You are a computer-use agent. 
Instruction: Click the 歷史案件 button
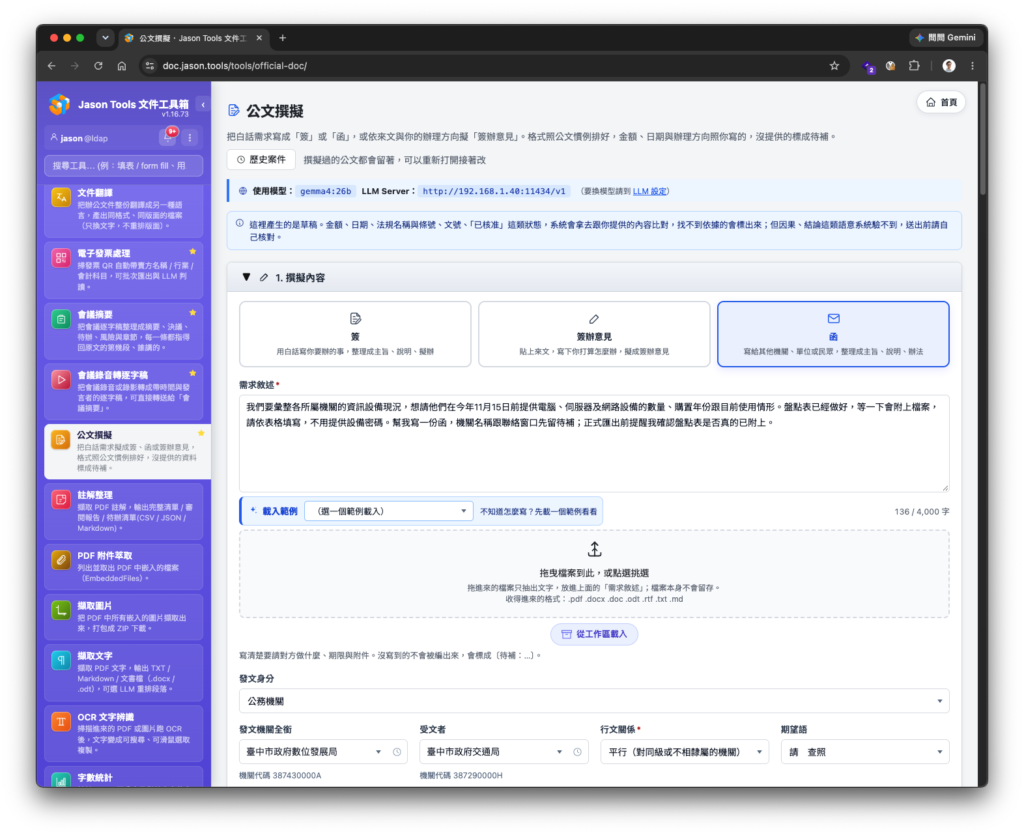coord(261,159)
